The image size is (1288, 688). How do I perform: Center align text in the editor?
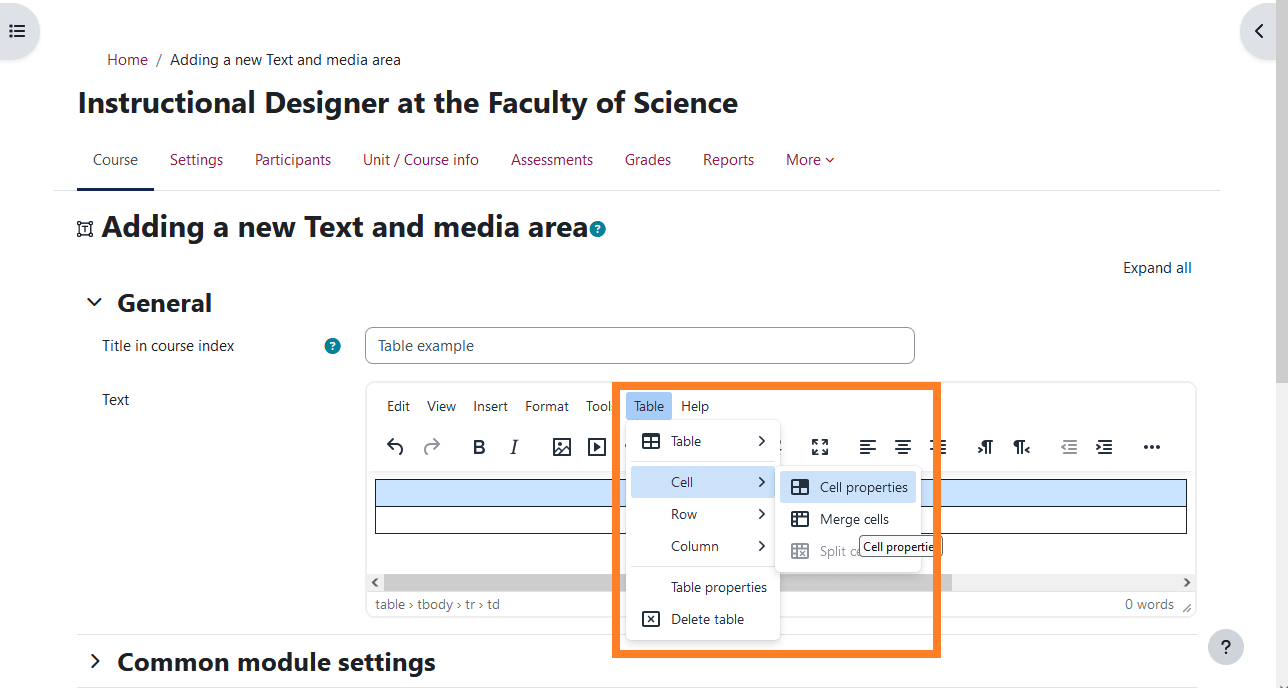[x=903, y=447]
